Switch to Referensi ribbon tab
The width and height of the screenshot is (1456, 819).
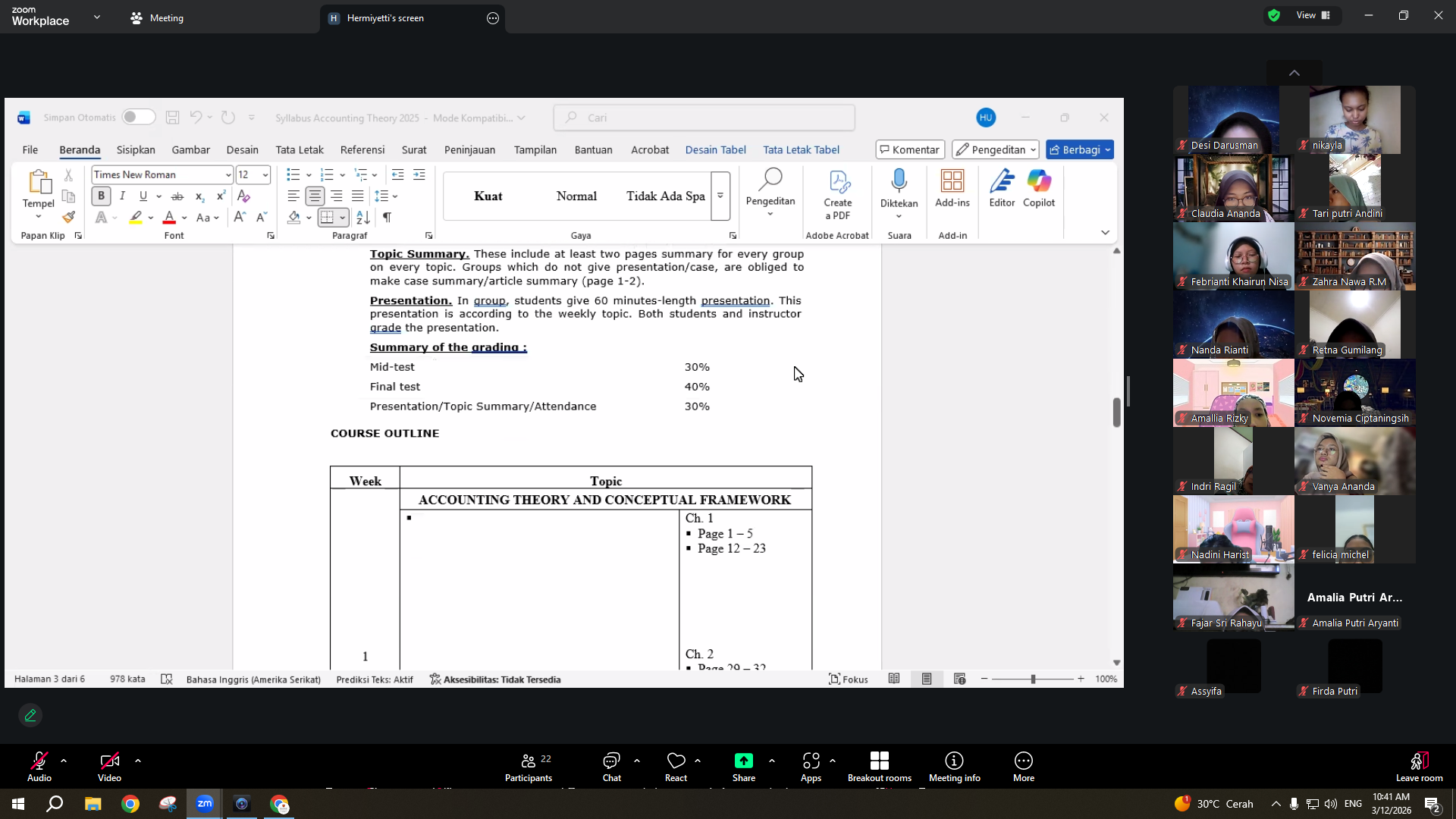[362, 149]
